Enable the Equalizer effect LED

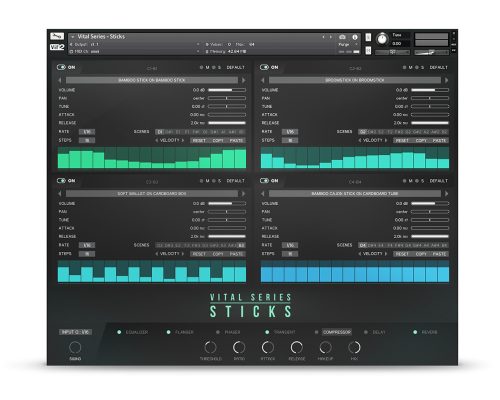[119, 332]
